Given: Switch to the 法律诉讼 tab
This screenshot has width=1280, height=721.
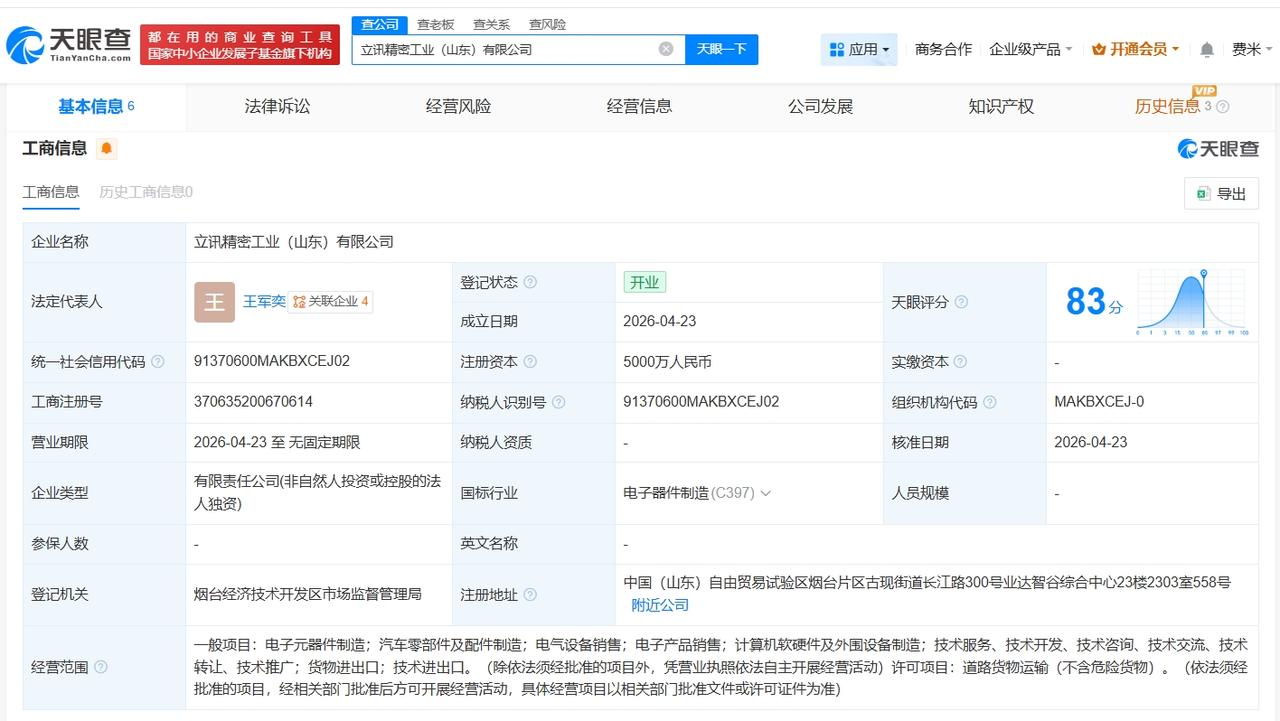Looking at the screenshot, I should (x=277, y=107).
